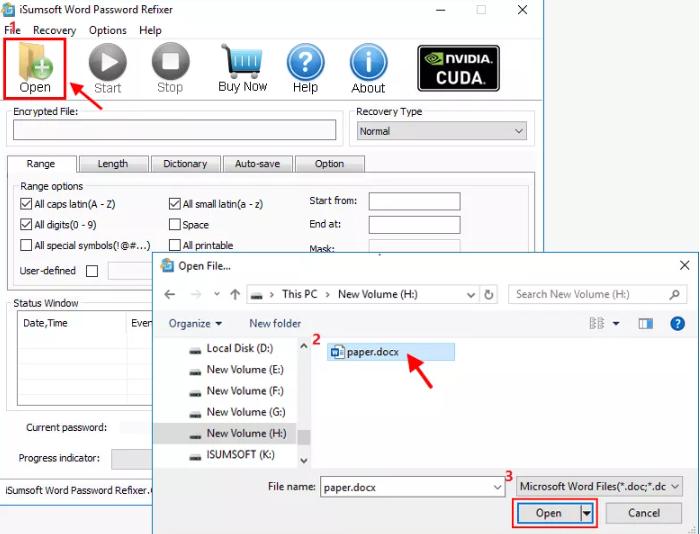Open the Organize dropdown menu
700x534 pixels.
pyautogui.click(x=195, y=323)
